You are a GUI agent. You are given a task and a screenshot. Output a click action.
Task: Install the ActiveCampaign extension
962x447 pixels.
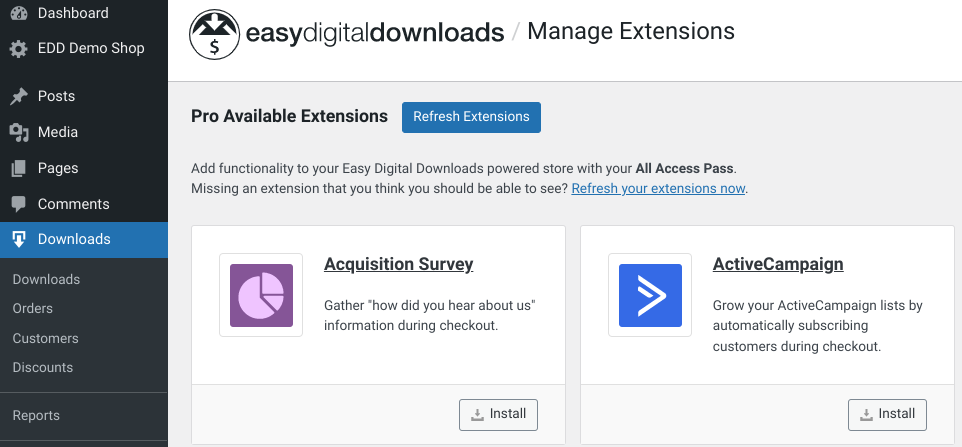click(x=888, y=415)
